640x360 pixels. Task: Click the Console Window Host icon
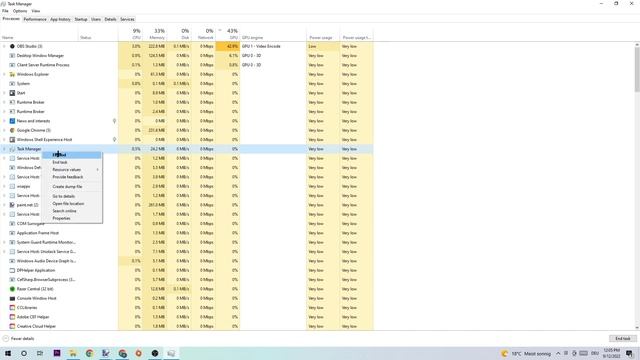12,298
